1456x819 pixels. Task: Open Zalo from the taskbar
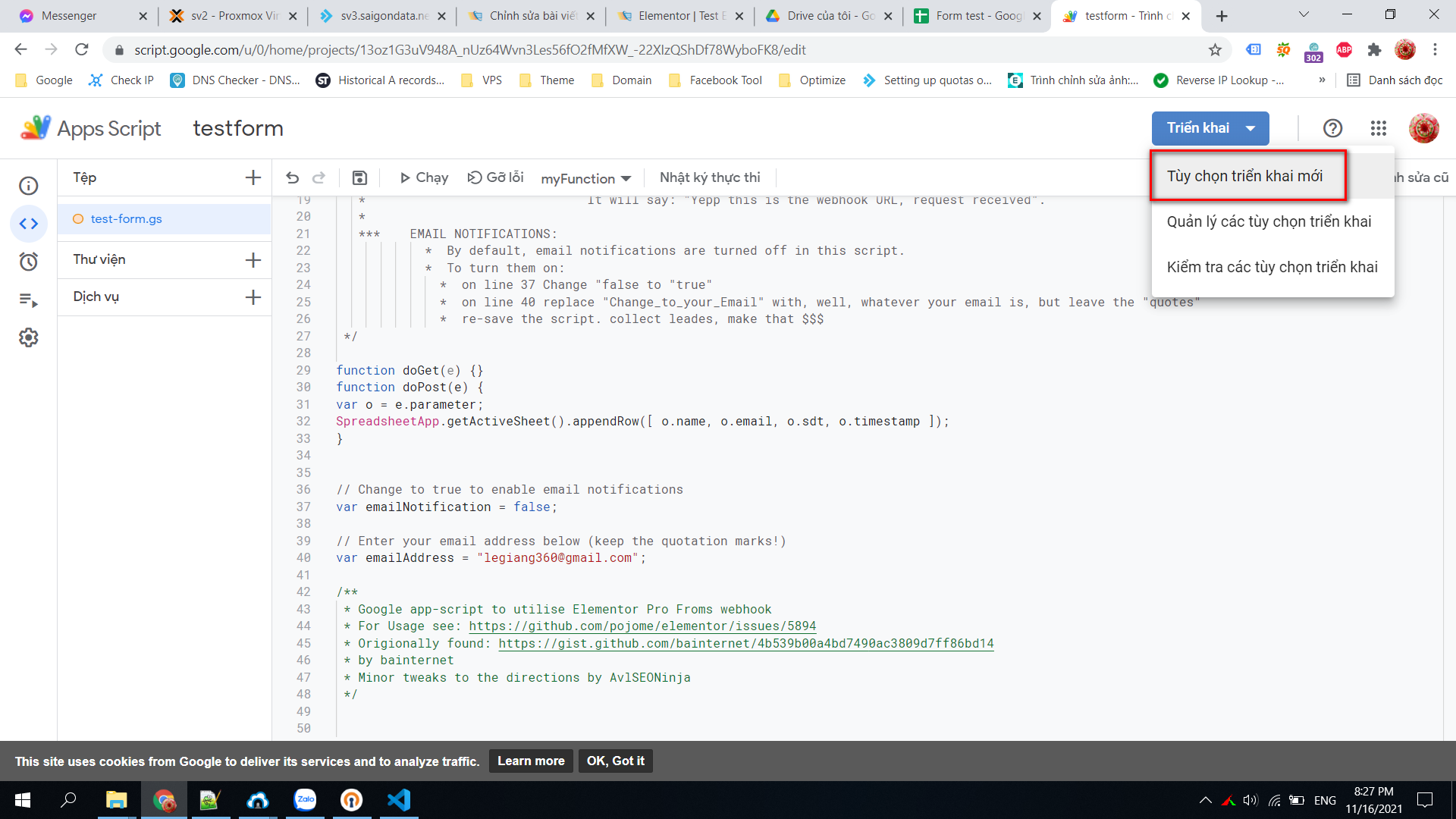pyautogui.click(x=305, y=800)
